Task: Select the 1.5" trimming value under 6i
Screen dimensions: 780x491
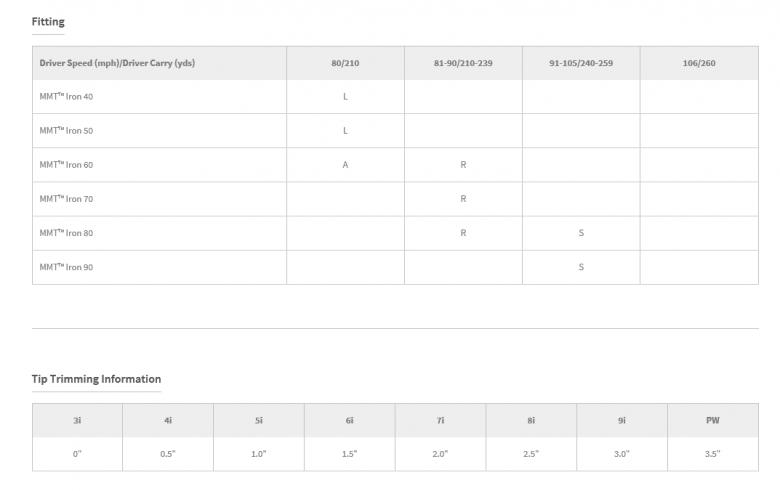Action: click(x=349, y=454)
